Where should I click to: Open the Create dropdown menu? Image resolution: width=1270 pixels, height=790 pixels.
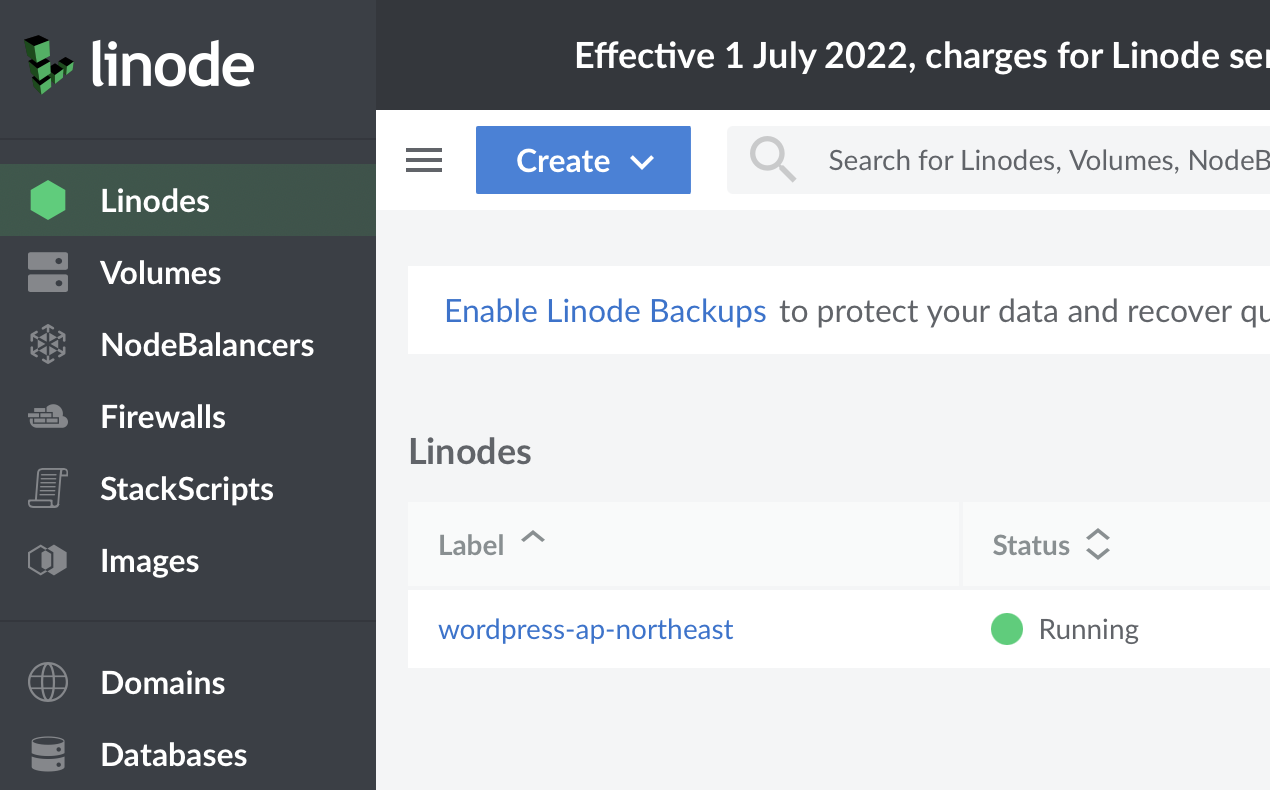(x=583, y=160)
